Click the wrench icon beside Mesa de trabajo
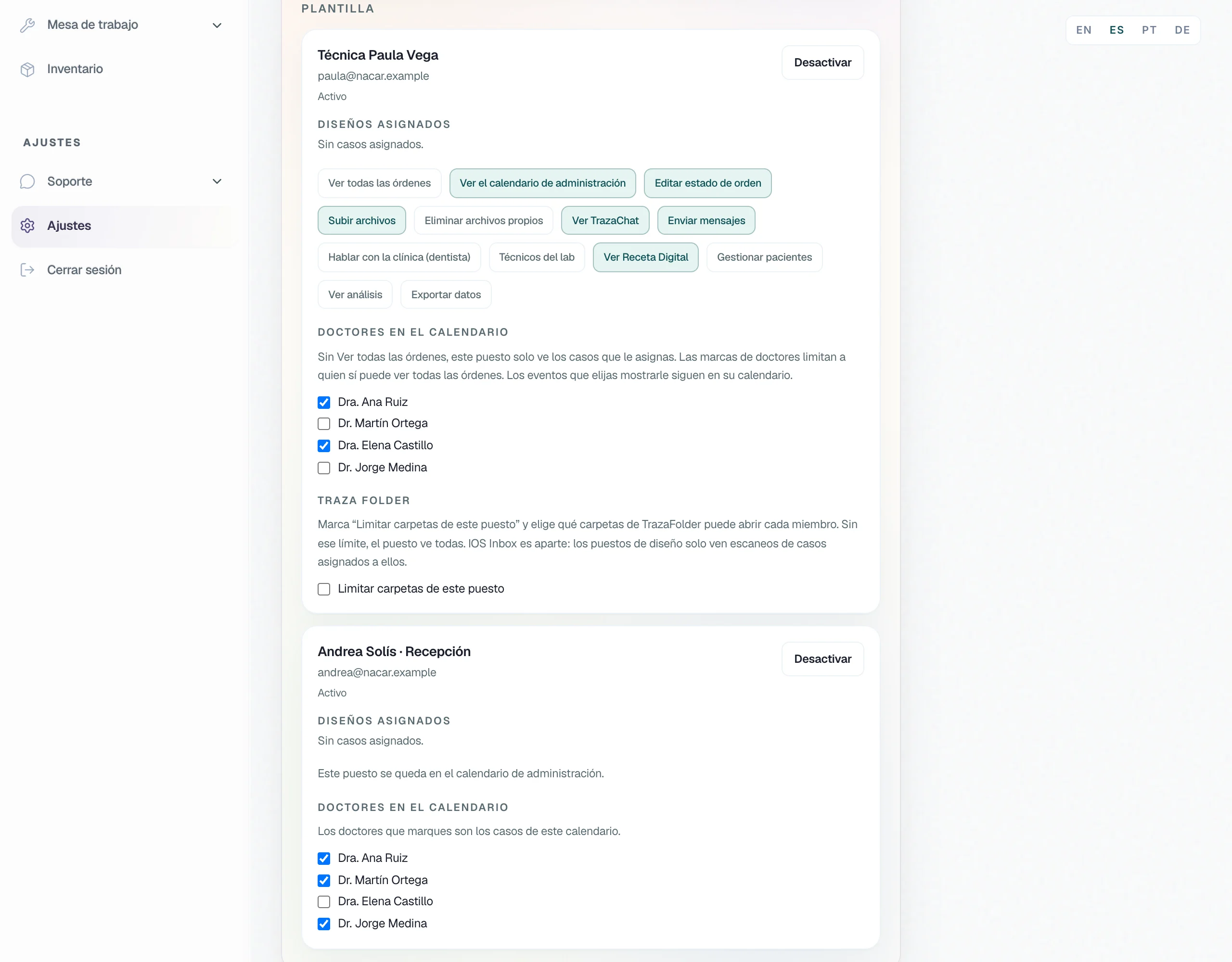Screen dimensions: 1232x962 tap(27, 25)
